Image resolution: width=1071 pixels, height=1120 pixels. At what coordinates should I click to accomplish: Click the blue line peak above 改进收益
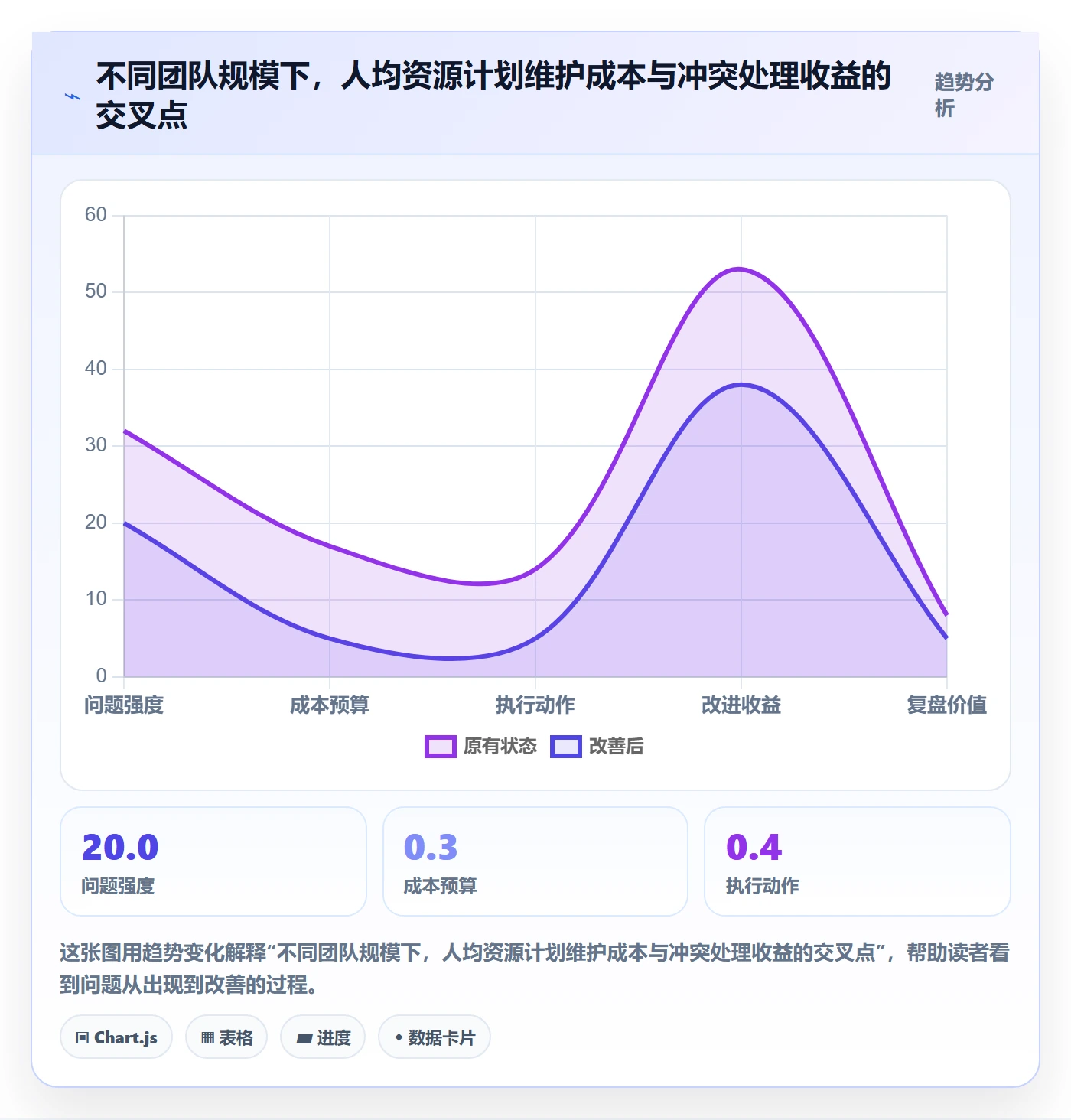point(741,385)
